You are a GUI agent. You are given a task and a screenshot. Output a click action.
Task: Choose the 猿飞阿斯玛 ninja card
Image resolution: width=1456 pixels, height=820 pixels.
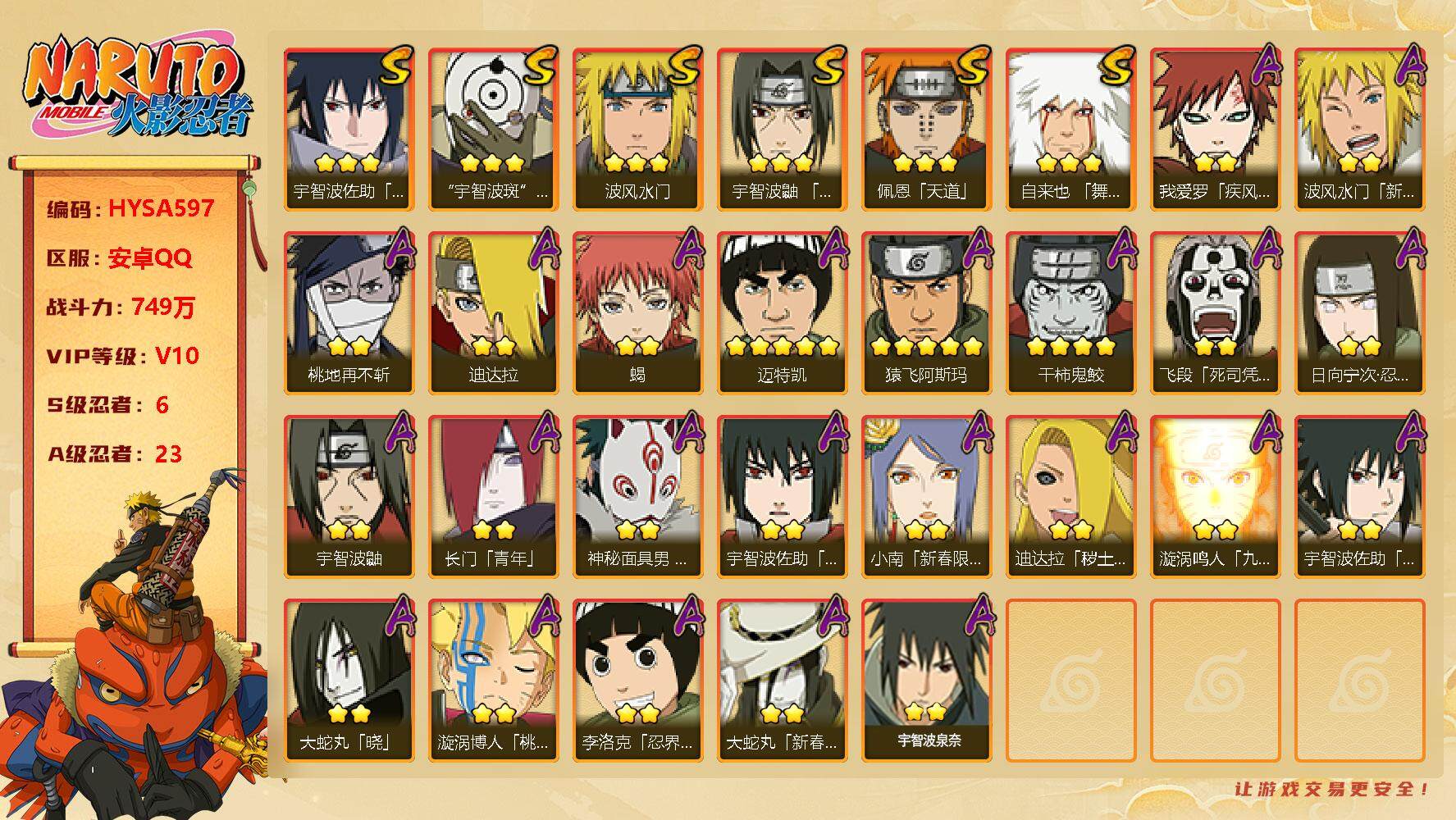[x=926, y=313]
